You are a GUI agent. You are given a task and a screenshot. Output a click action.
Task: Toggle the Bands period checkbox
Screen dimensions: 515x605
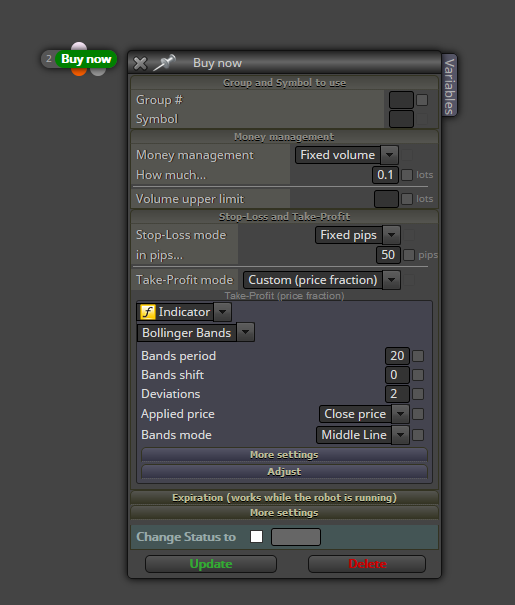[418, 356]
